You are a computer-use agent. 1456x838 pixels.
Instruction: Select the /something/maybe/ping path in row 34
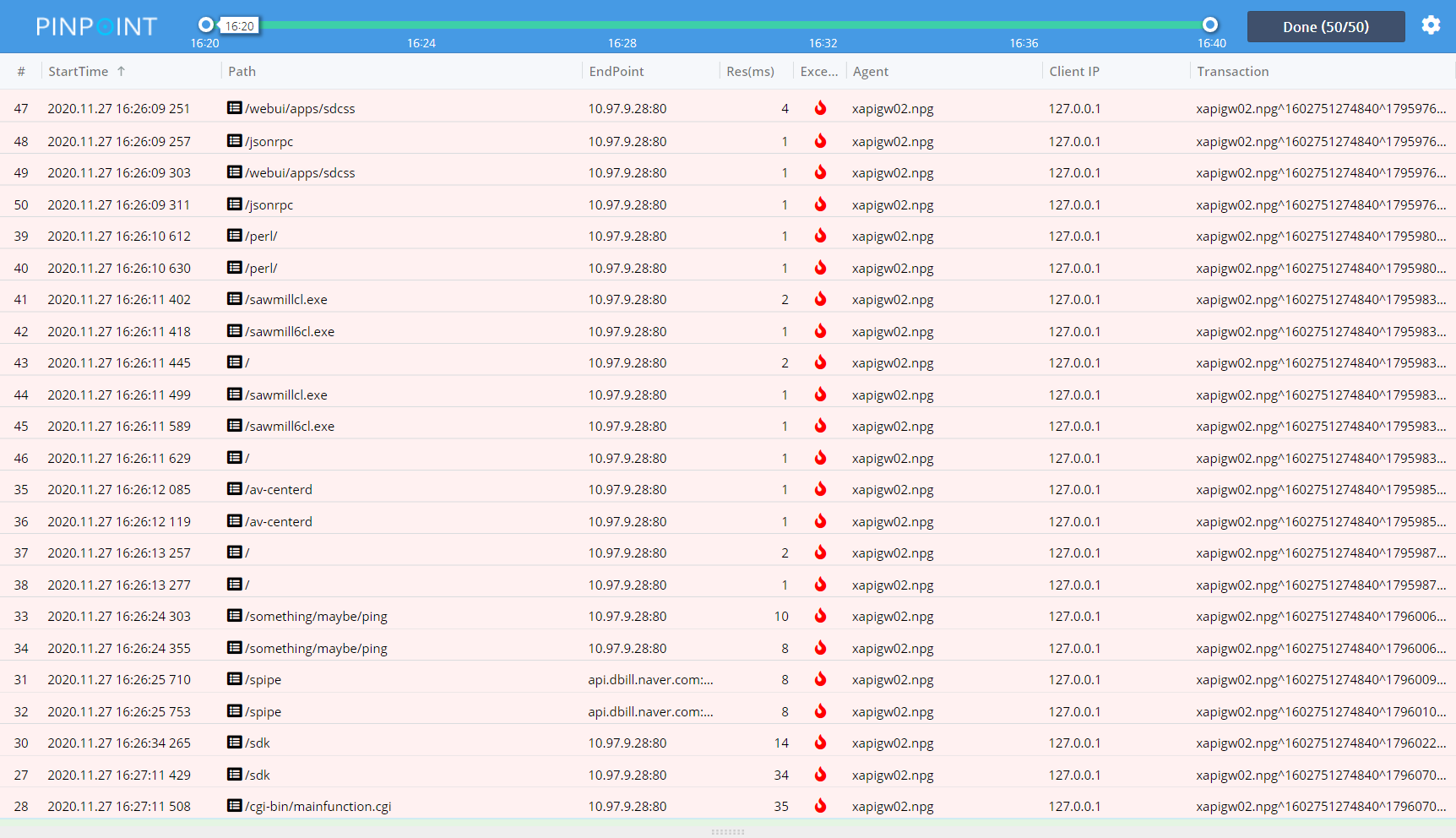(x=316, y=649)
